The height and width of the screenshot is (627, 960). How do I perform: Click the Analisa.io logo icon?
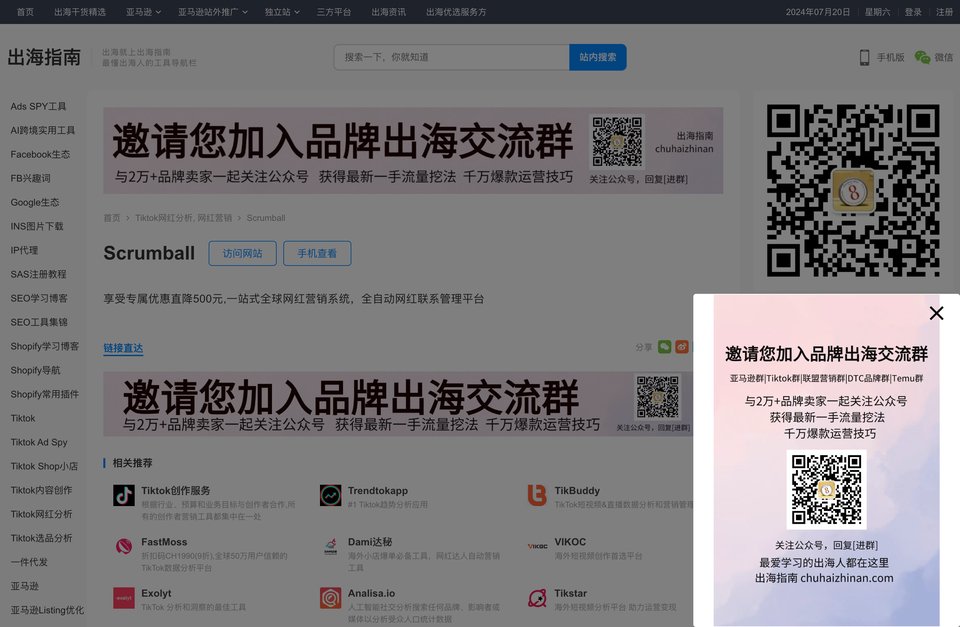tap(331, 598)
